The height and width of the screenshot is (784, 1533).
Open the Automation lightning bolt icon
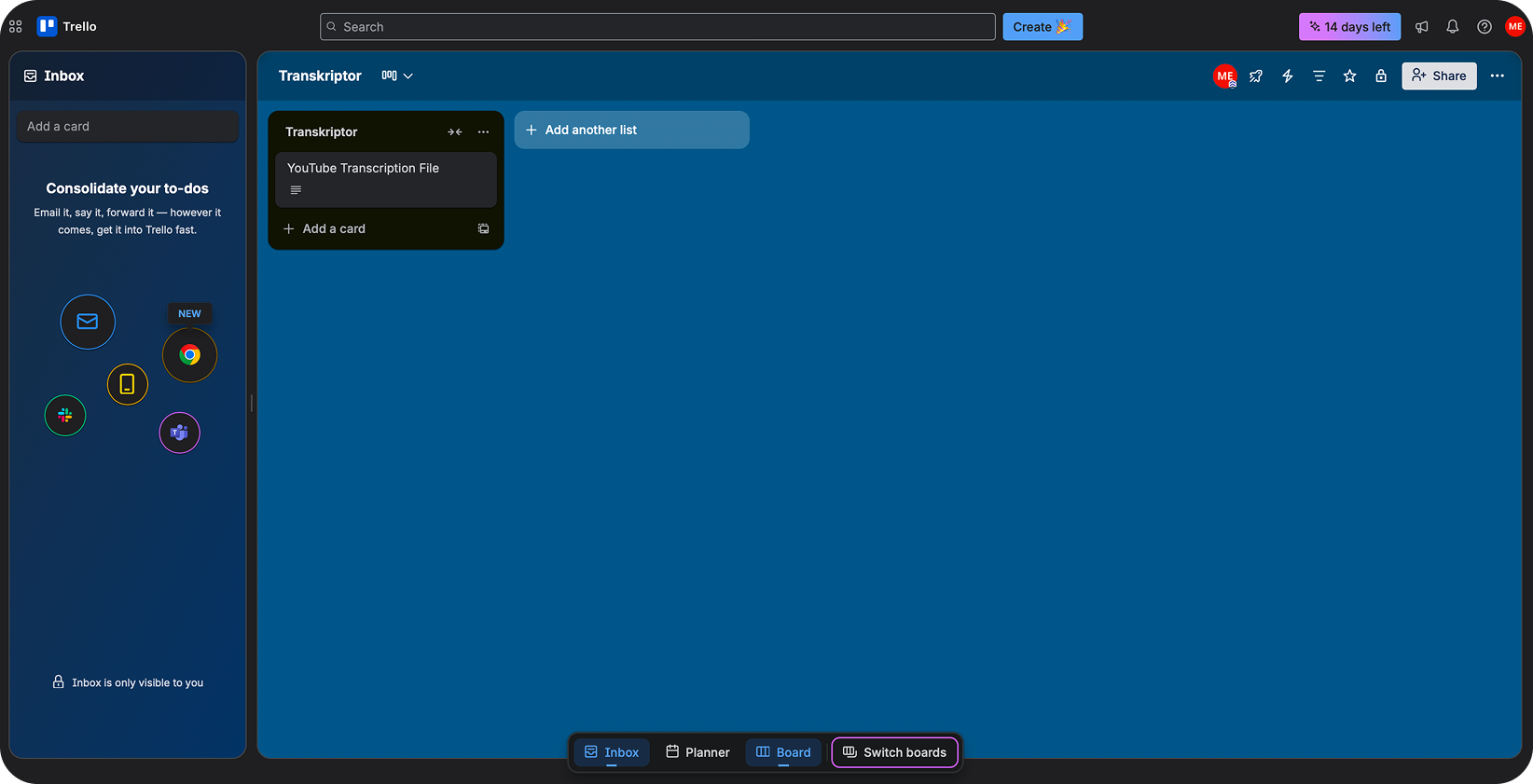tap(1288, 76)
